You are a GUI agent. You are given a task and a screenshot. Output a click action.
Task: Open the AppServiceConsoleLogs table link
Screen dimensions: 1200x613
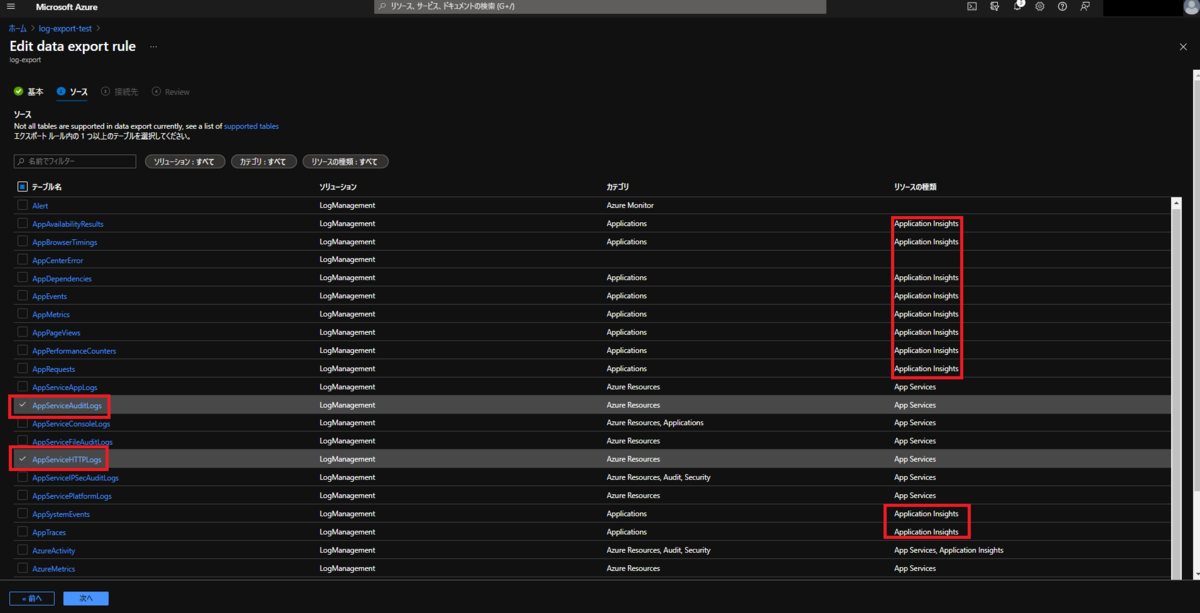(71, 423)
